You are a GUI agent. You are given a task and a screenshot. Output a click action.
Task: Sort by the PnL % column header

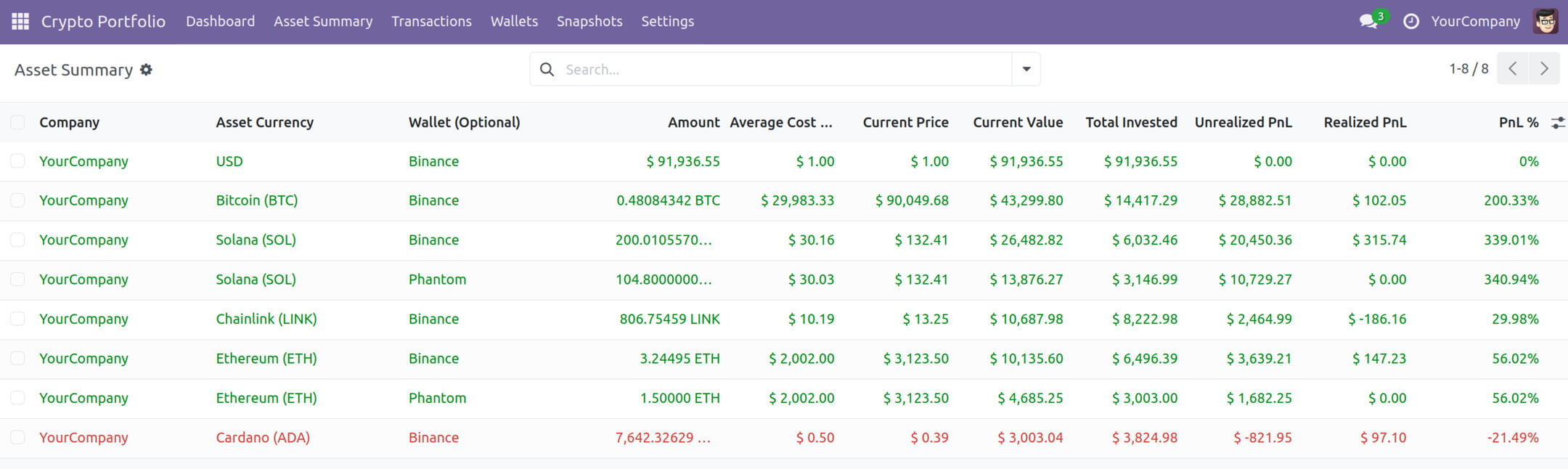click(x=1518, y=123)
